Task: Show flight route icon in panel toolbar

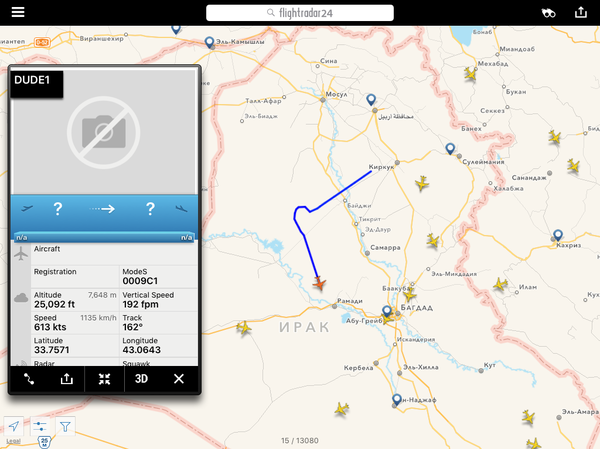Action: click(29, 379)
